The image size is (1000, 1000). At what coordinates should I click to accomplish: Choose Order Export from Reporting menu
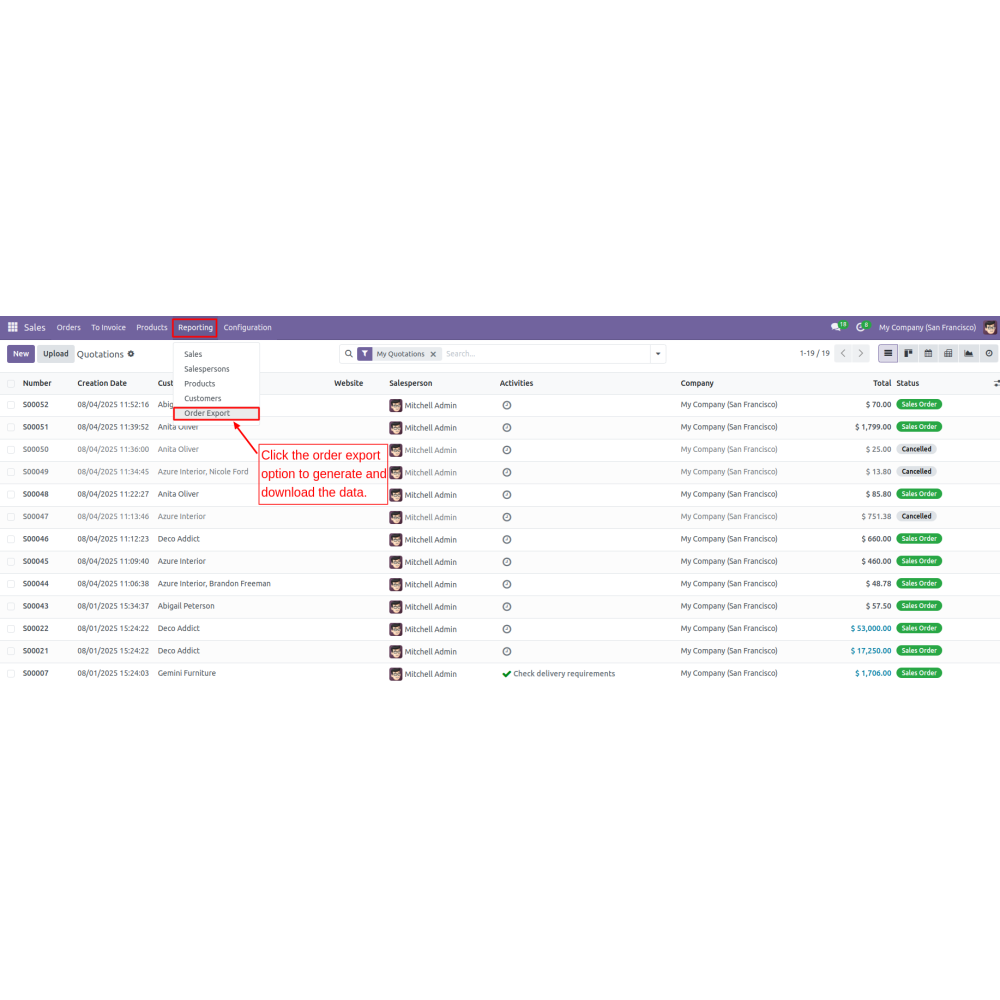(207, 413)
